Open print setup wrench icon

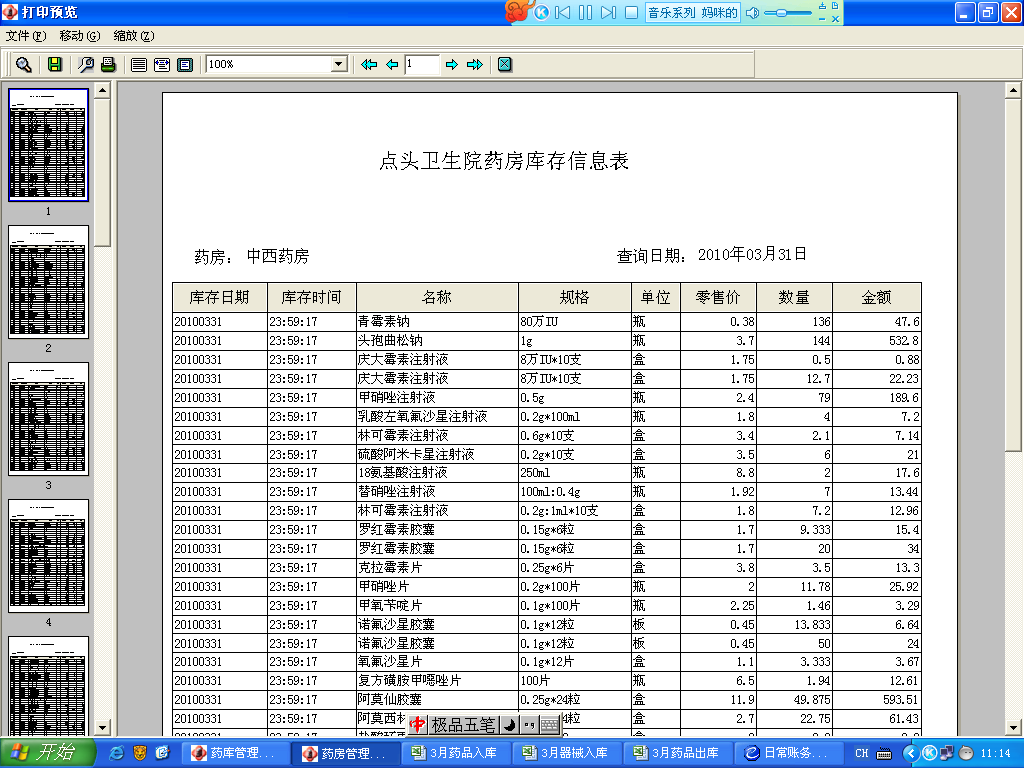click(x=86, y=65)
